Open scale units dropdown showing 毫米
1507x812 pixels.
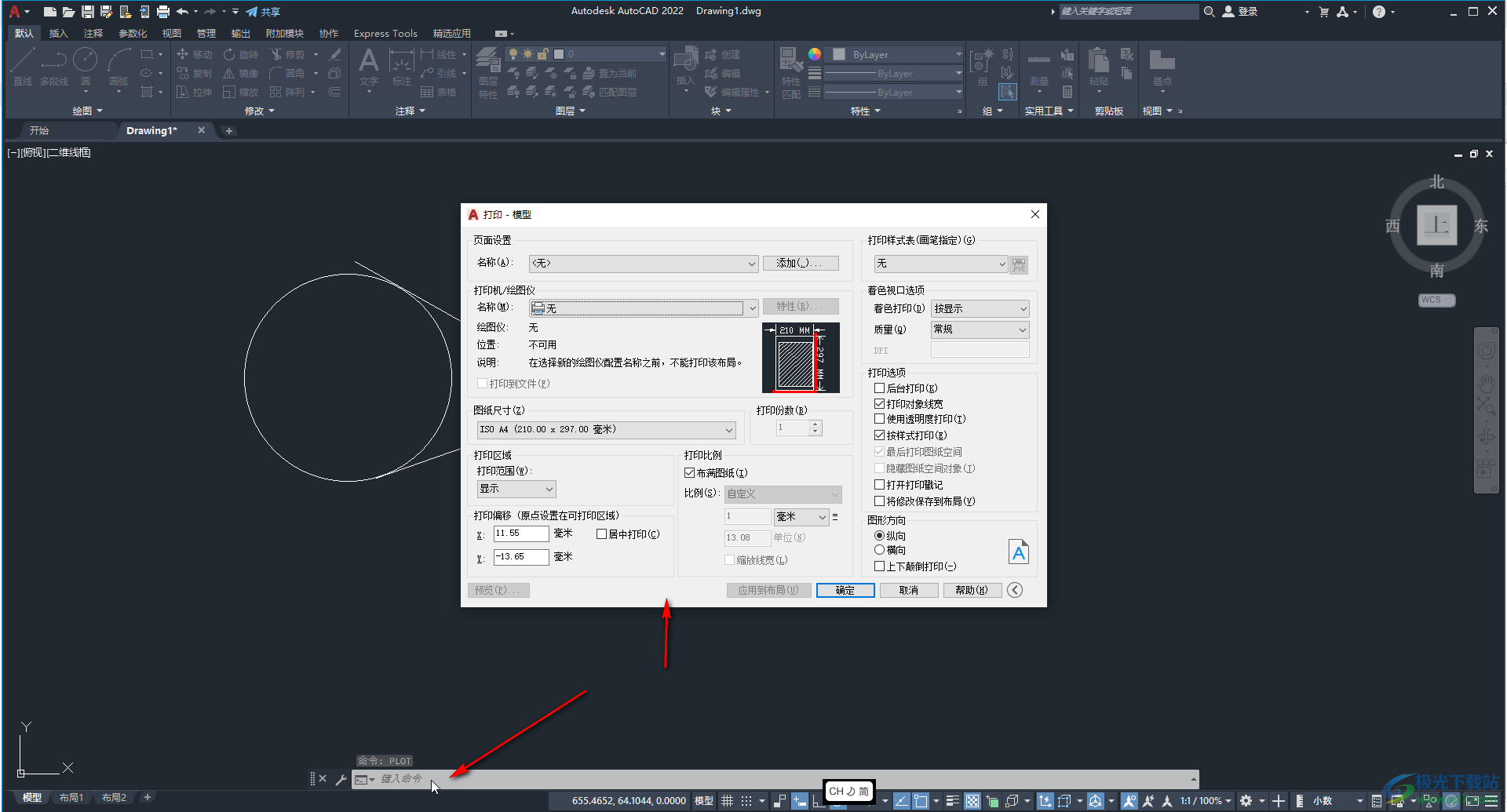[x=801, y=517]
